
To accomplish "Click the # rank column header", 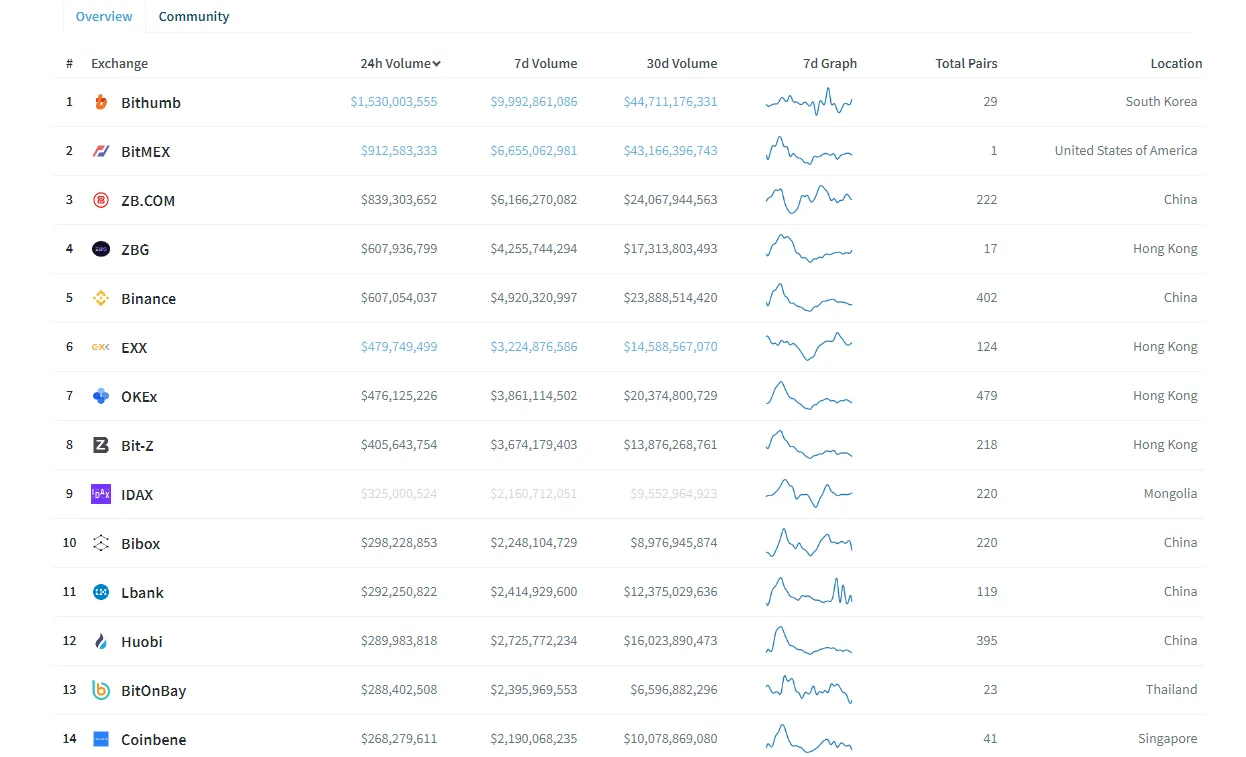I will tap(69, 63).
